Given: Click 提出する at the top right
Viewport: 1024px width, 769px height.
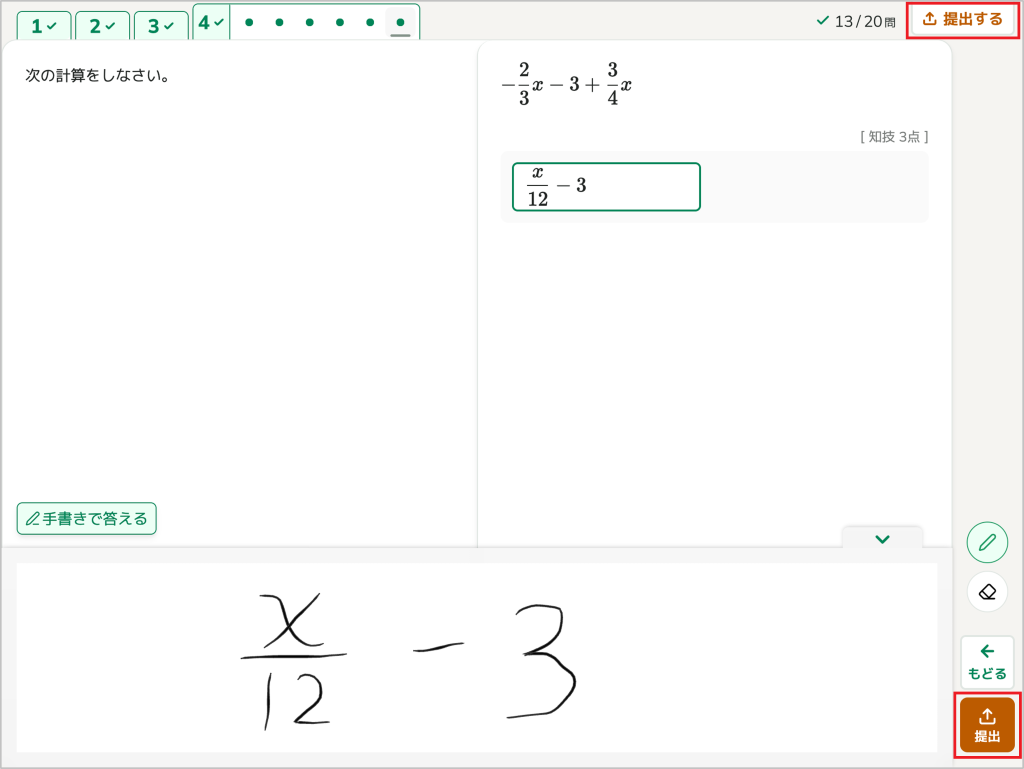Looking at the screenshot, I should click(x=963, y=20).
